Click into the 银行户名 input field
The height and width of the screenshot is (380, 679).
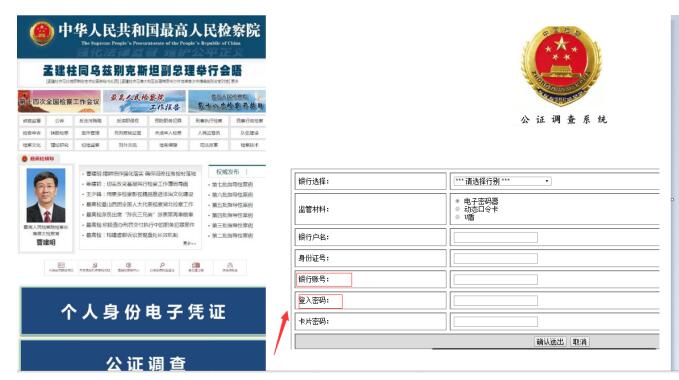[495, 237]
